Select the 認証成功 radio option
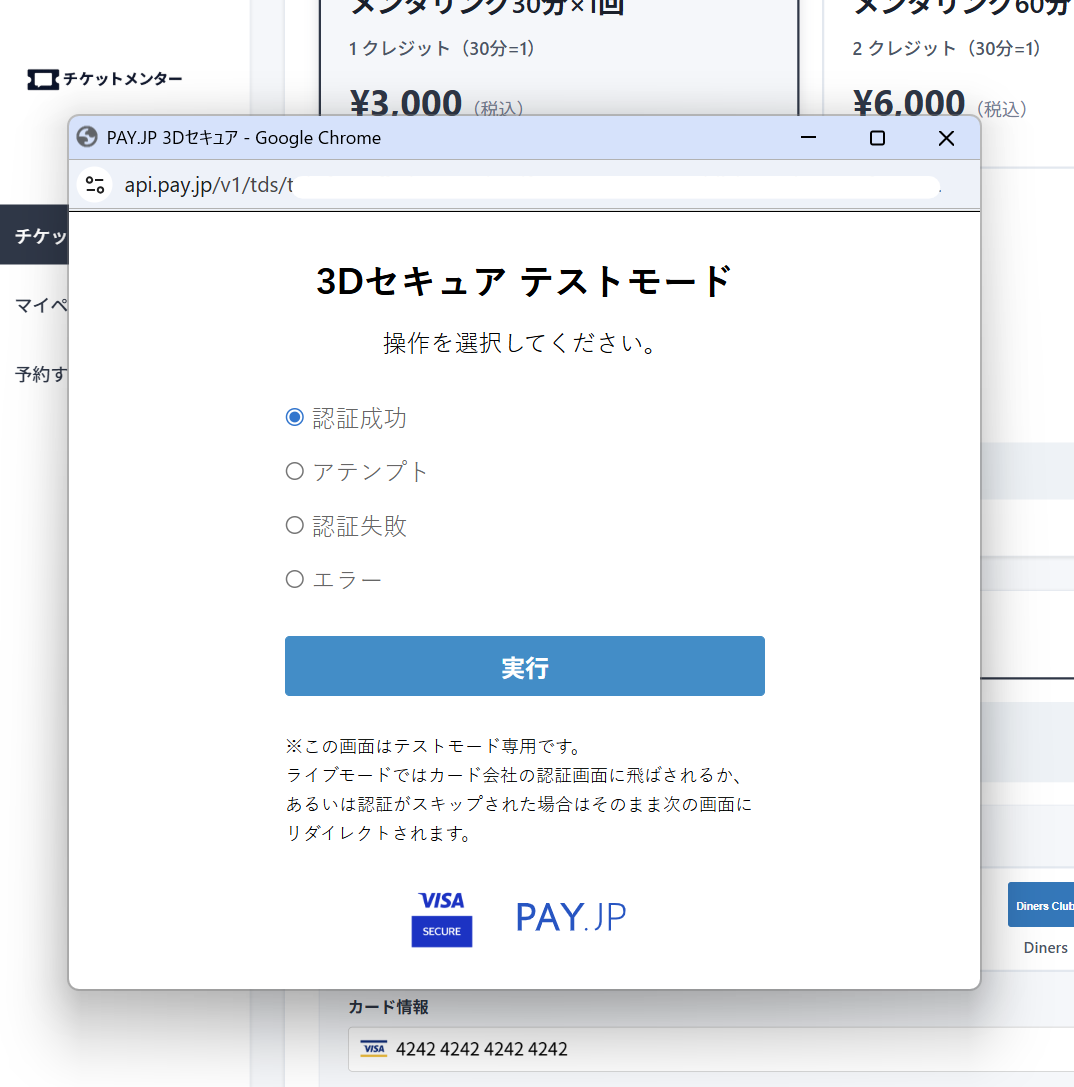Viewport: 1074px width, 1087px height. coord(295,417)
